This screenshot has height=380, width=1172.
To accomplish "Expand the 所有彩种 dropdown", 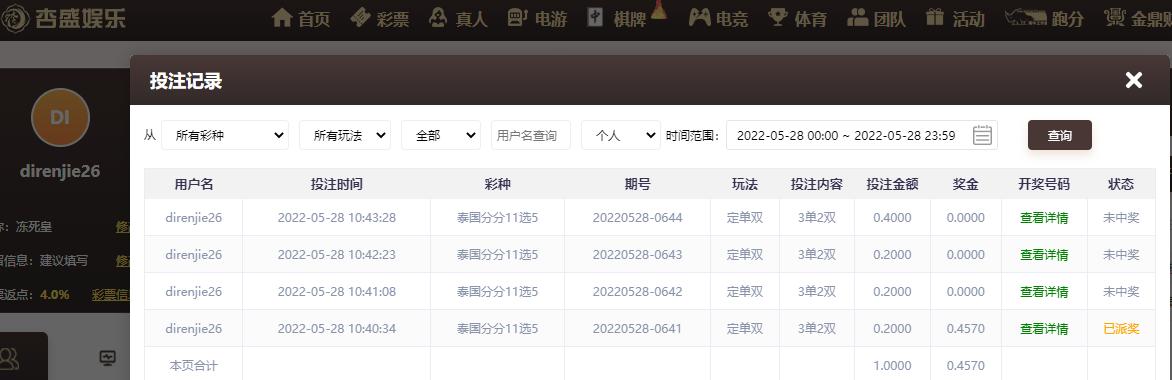I will pos(225,135).
